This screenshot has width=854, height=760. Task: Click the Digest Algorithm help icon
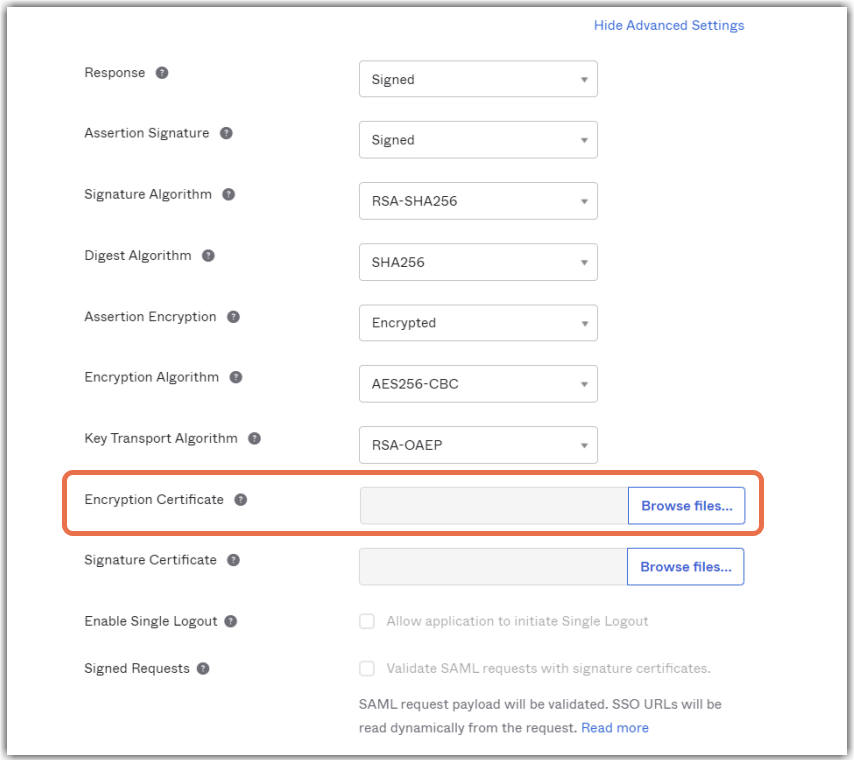208,256
